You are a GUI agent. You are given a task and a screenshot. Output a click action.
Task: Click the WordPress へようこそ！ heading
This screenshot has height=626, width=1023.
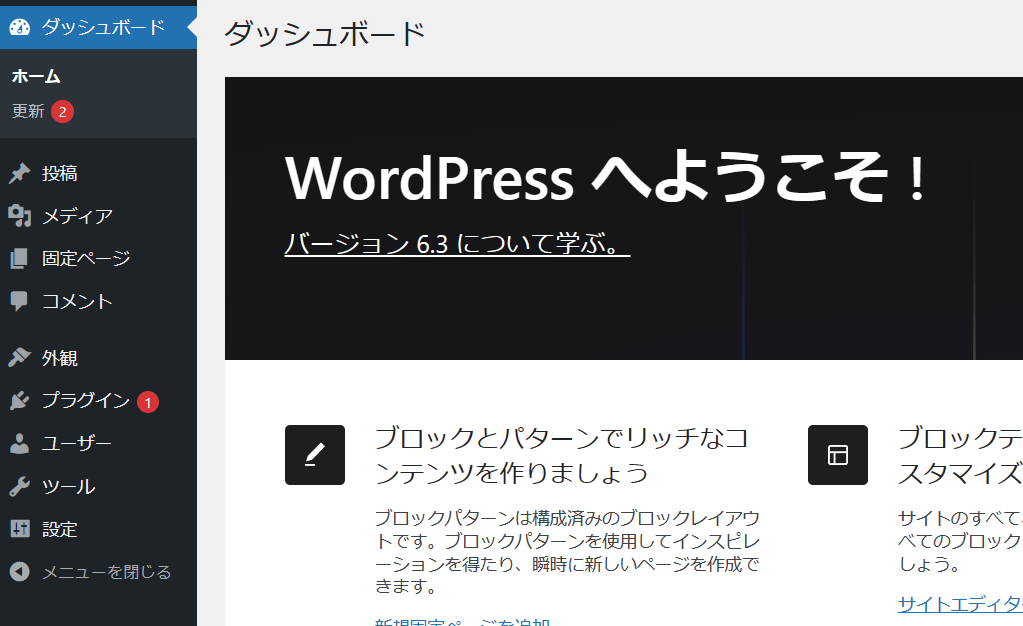[x=605, y=177]
